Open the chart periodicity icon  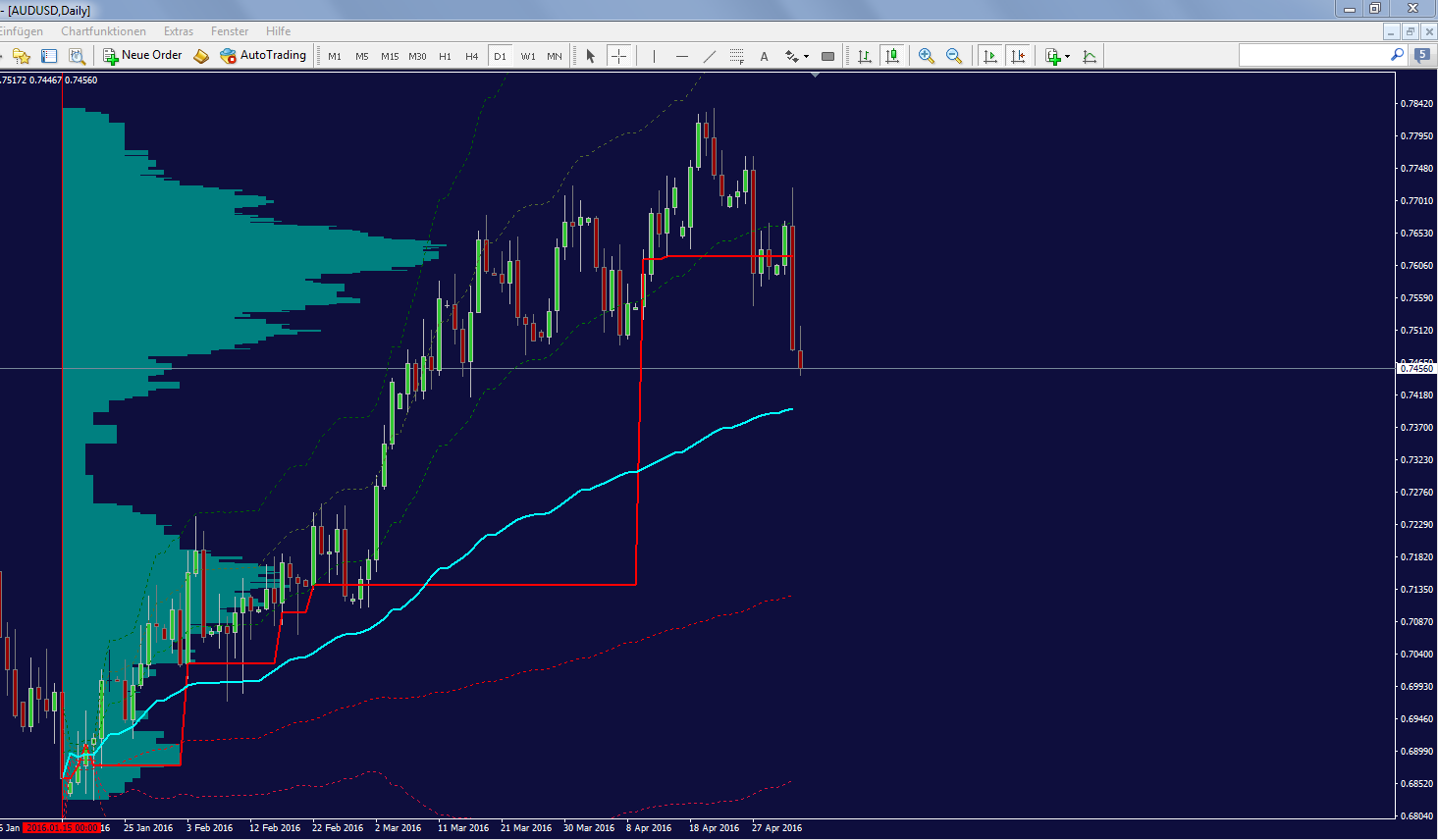click(1090, 56)
